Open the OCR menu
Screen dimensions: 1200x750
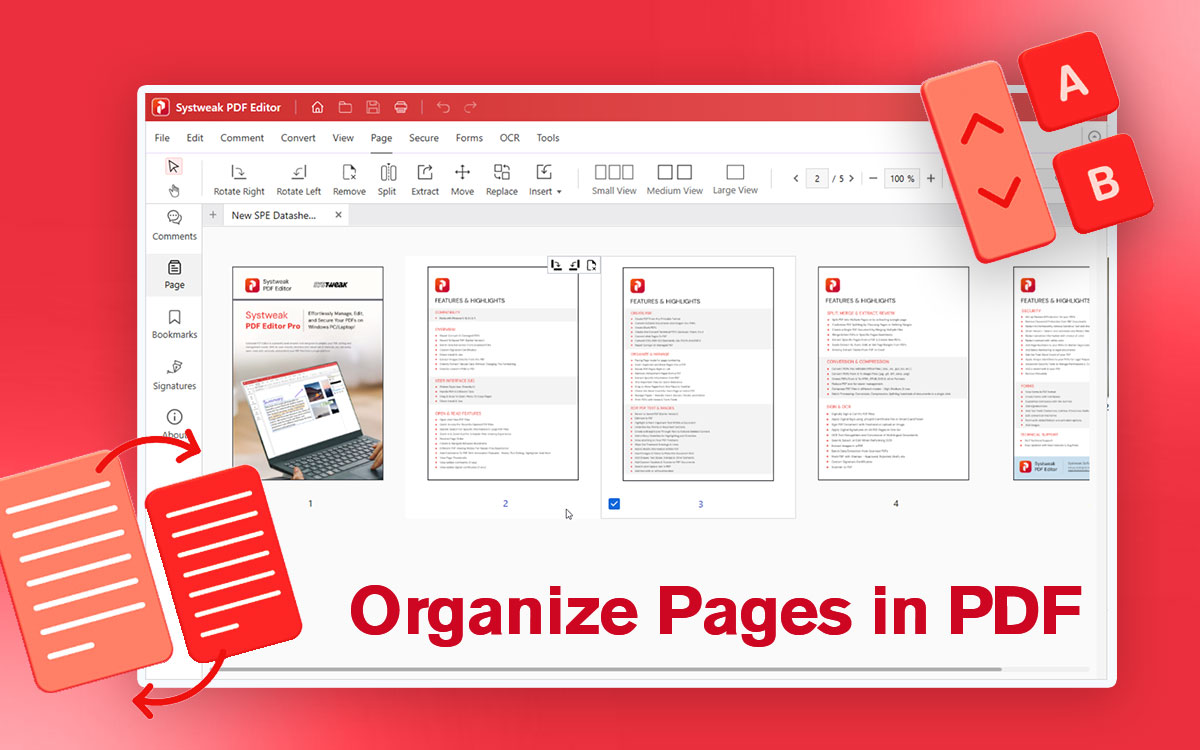(510, 138)
